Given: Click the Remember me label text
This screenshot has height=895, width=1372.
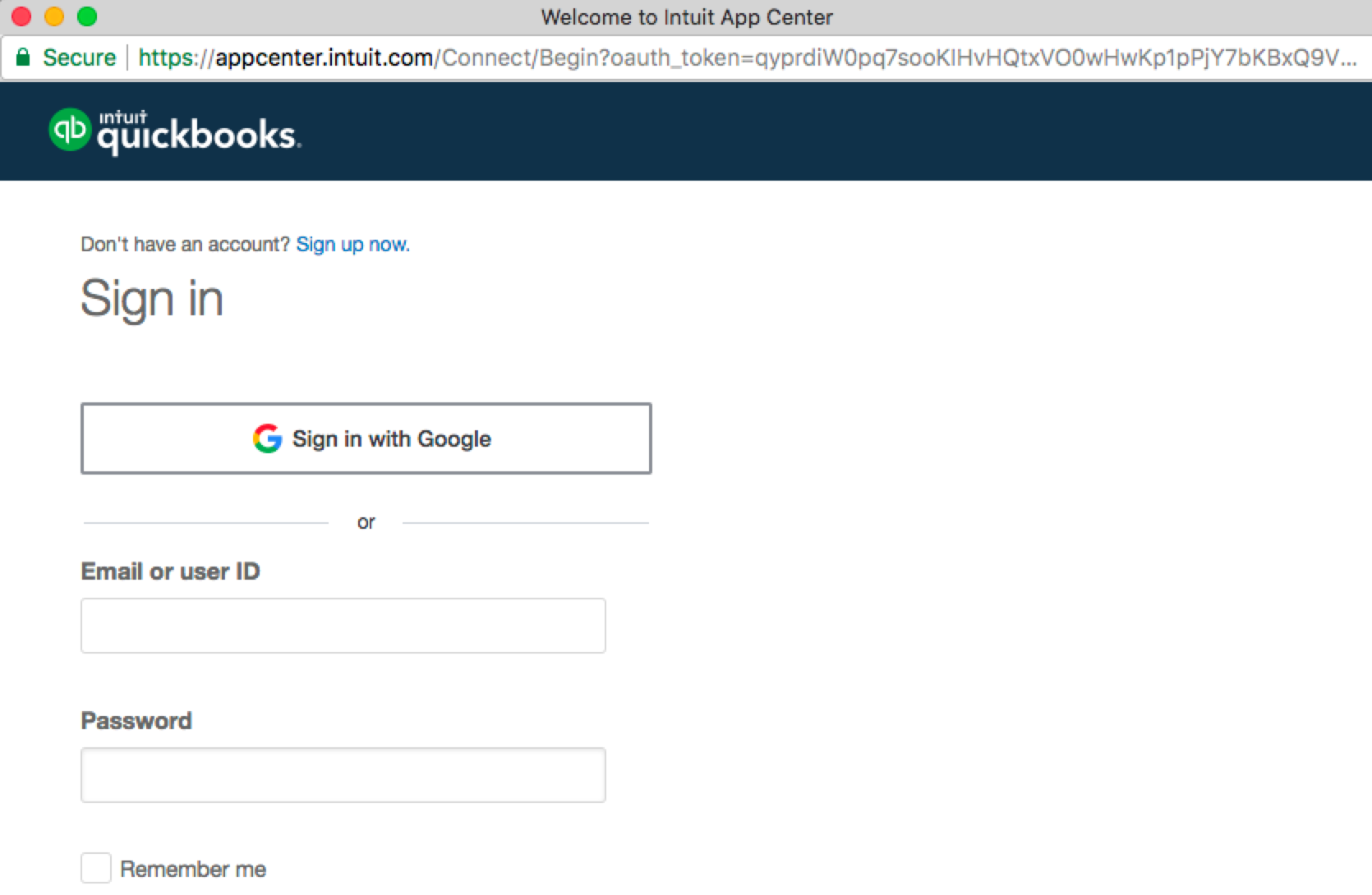Looking at the screenshot, I should 193,869.
